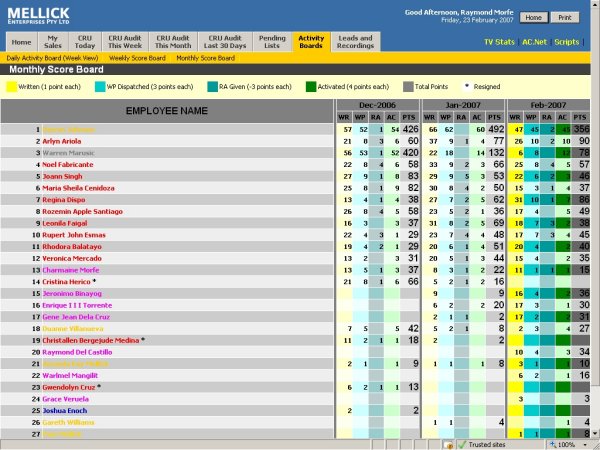This screenshot has height=450, width=600.
Task: Click the EMPLOYEE NAME column header
Action: pos(167,111)
